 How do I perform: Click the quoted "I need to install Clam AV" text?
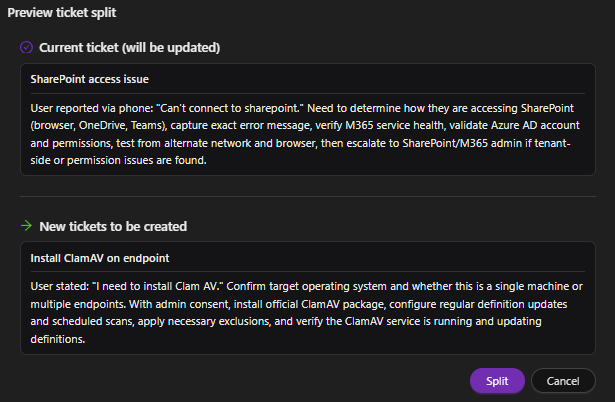[x=169, y=286]
